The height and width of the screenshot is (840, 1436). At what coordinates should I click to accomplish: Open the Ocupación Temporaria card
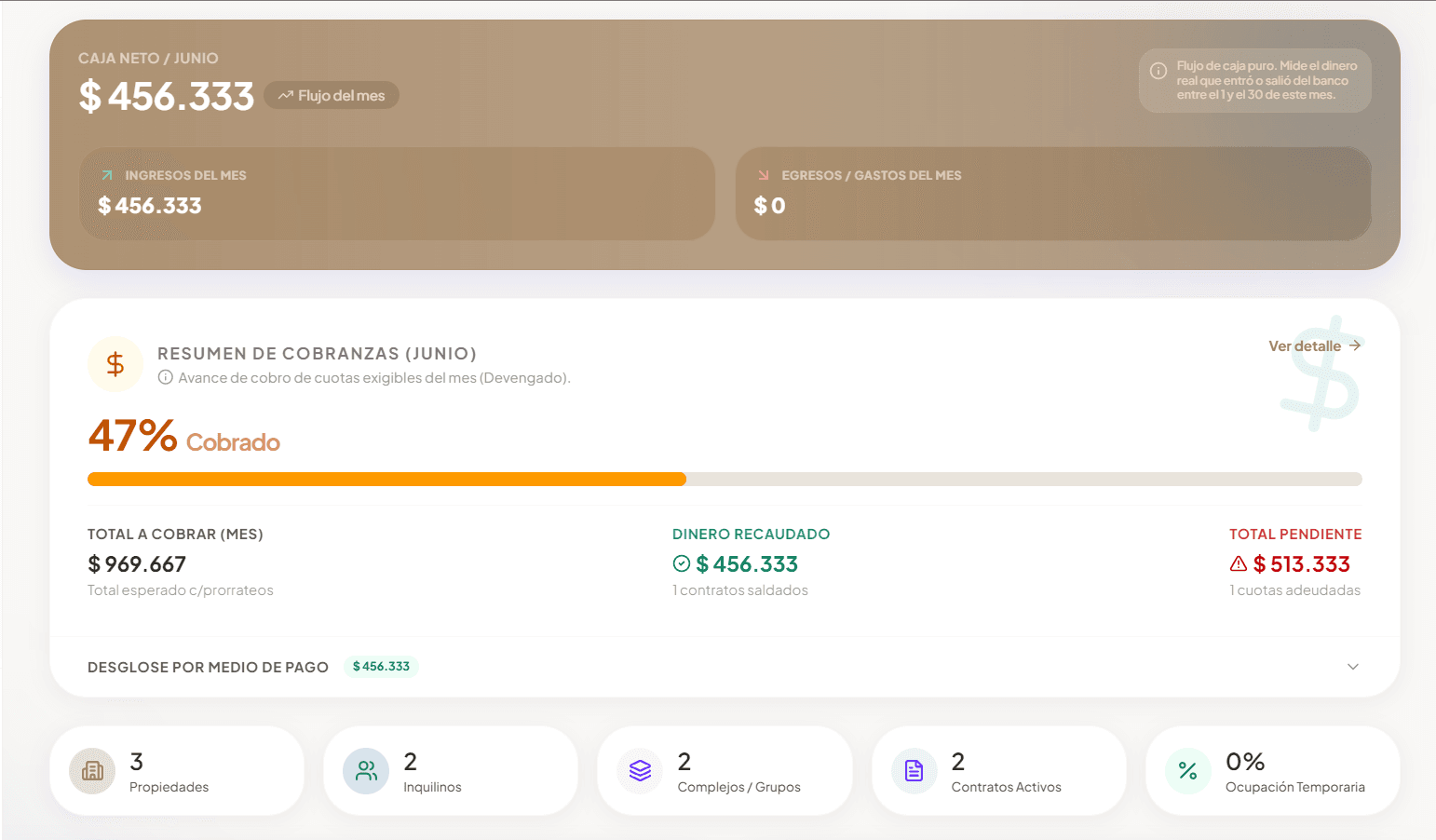(1273, 771)
